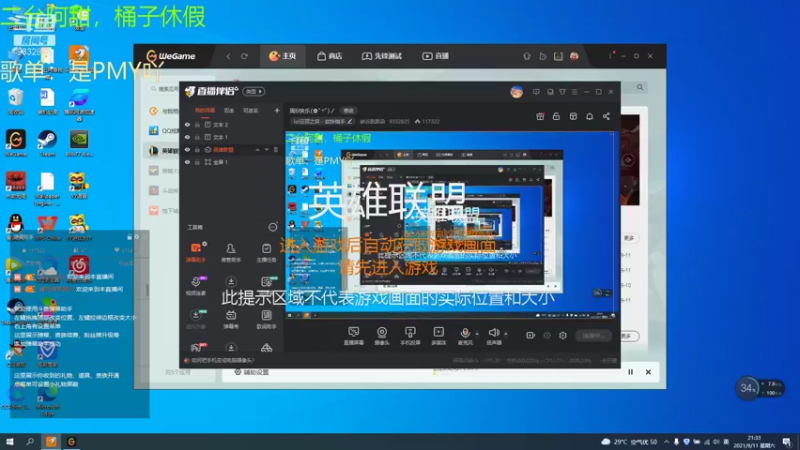Click the message bubble icon in title bar

536,92
